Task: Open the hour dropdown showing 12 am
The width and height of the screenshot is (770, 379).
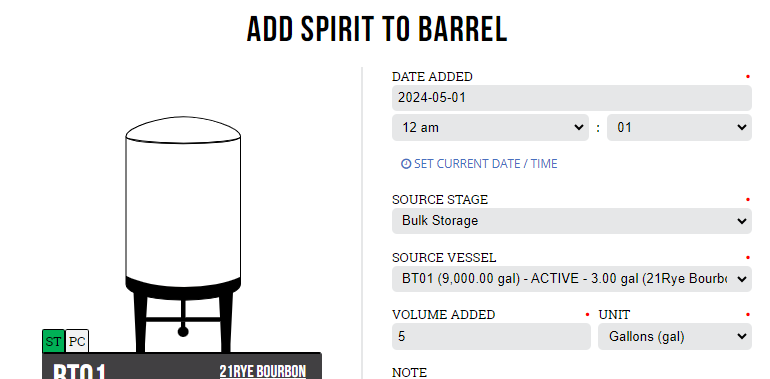Action: pos(490,128)
